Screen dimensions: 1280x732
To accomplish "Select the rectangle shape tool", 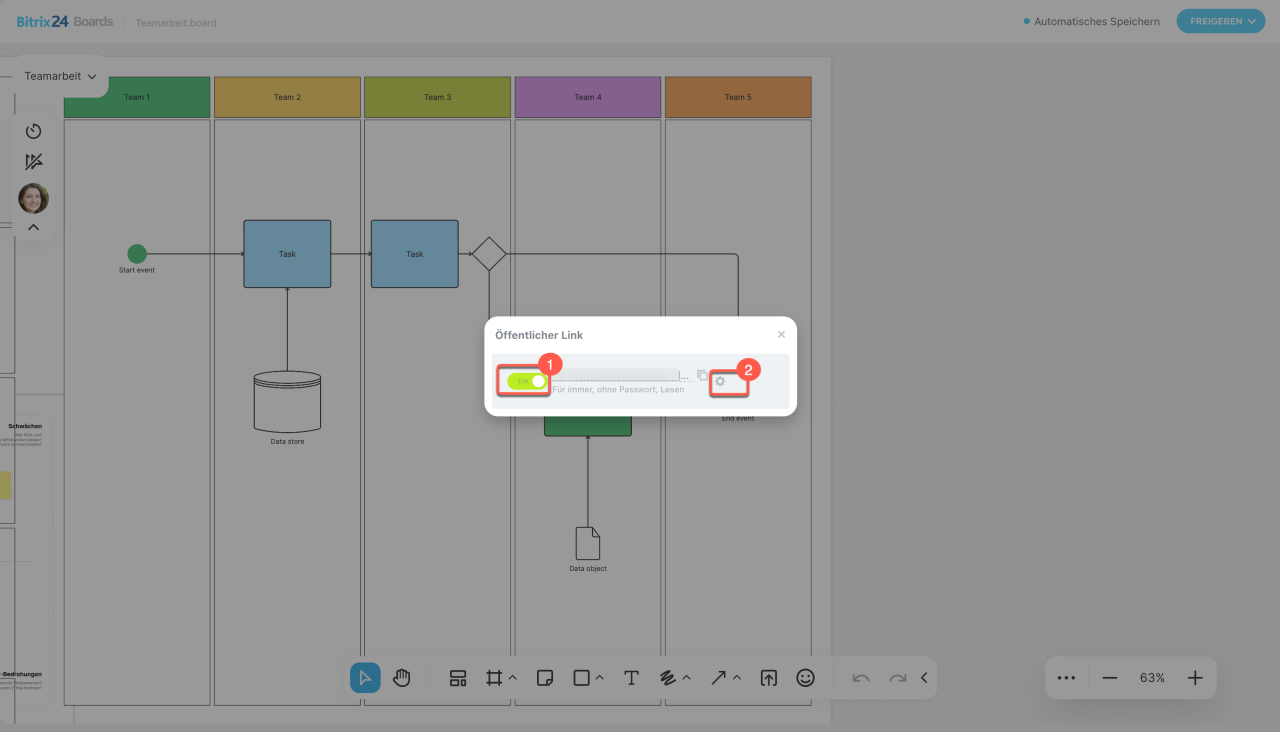I will (x=581, y=678).
